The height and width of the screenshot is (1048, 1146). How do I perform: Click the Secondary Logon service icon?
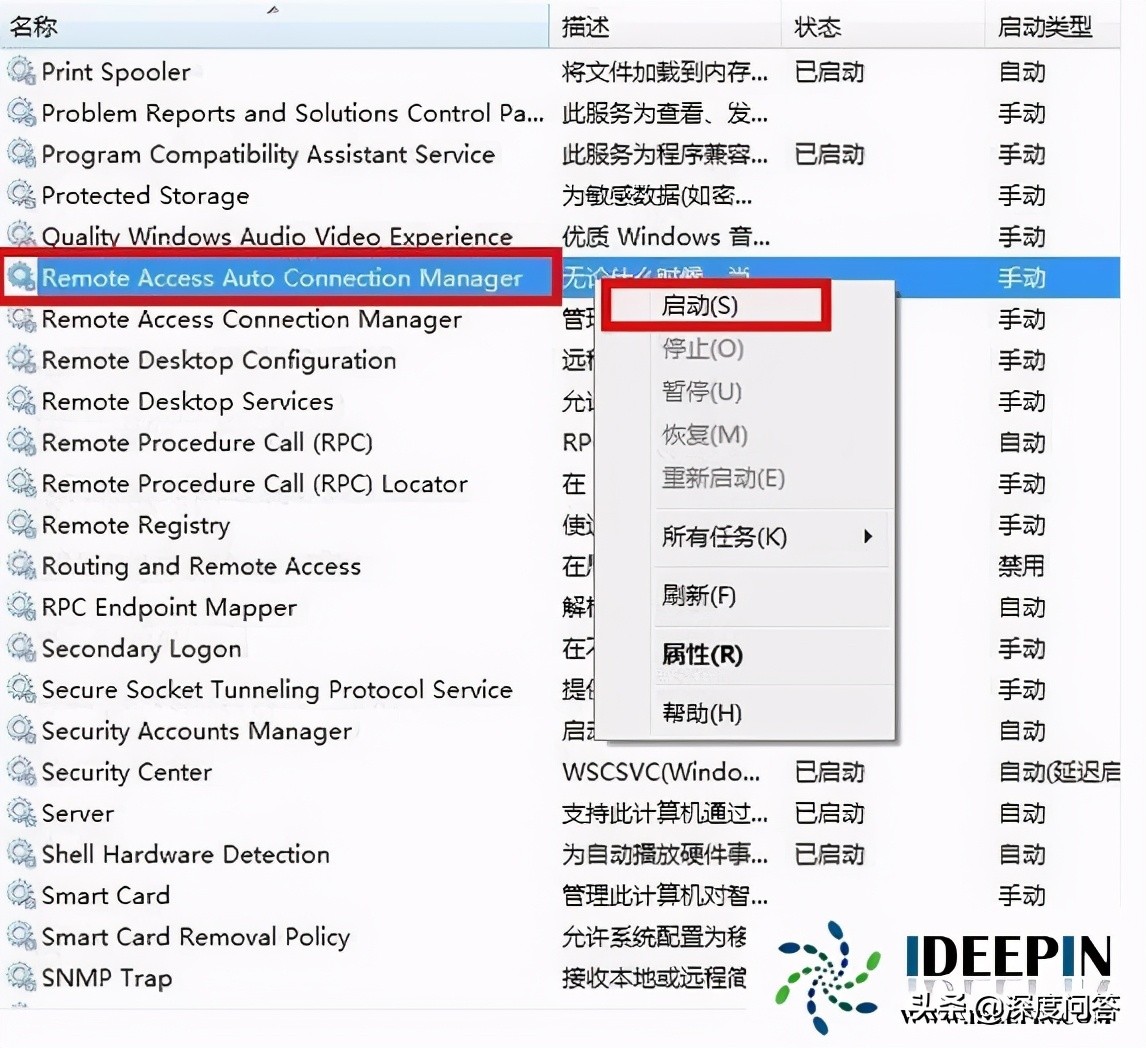tap(21, 648)
